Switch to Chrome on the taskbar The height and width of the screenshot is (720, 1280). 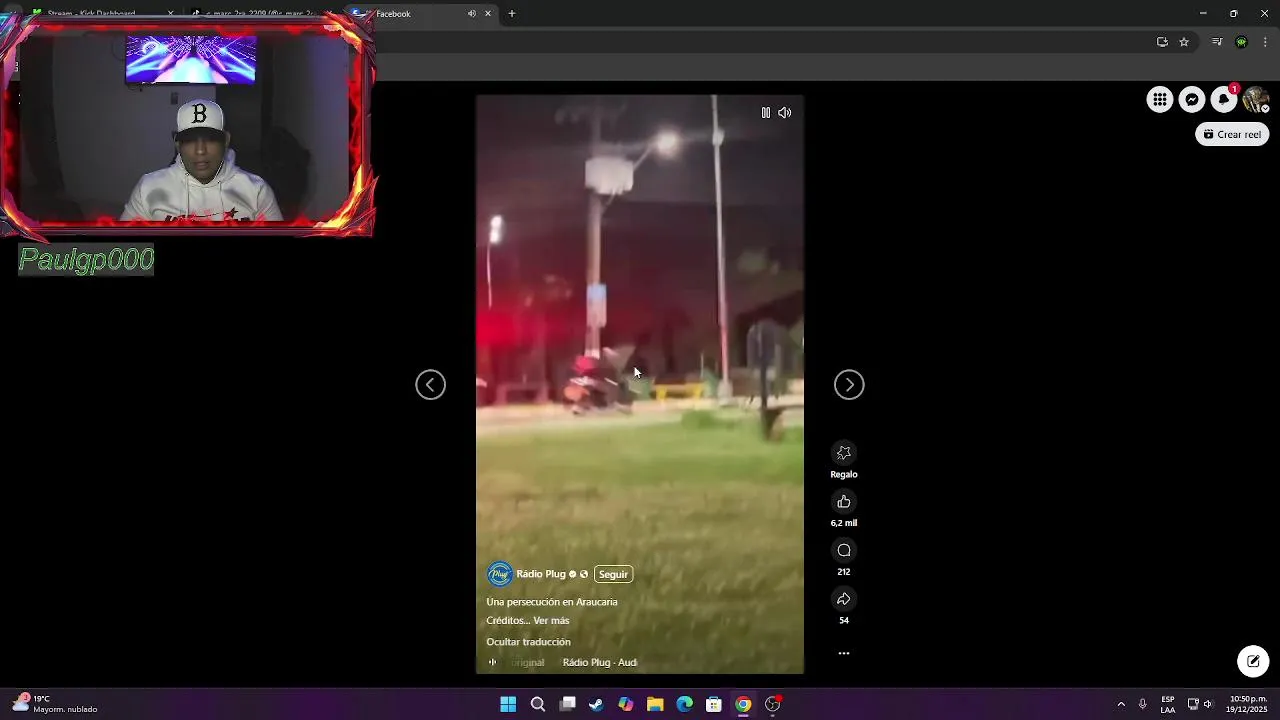743,704
